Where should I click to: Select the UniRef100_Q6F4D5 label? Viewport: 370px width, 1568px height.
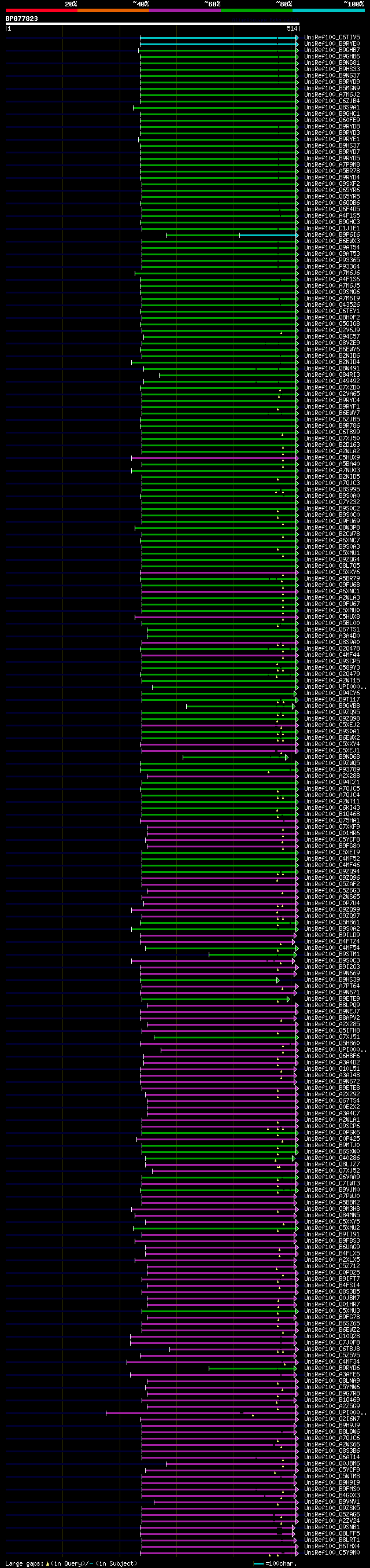pos(332,210)
